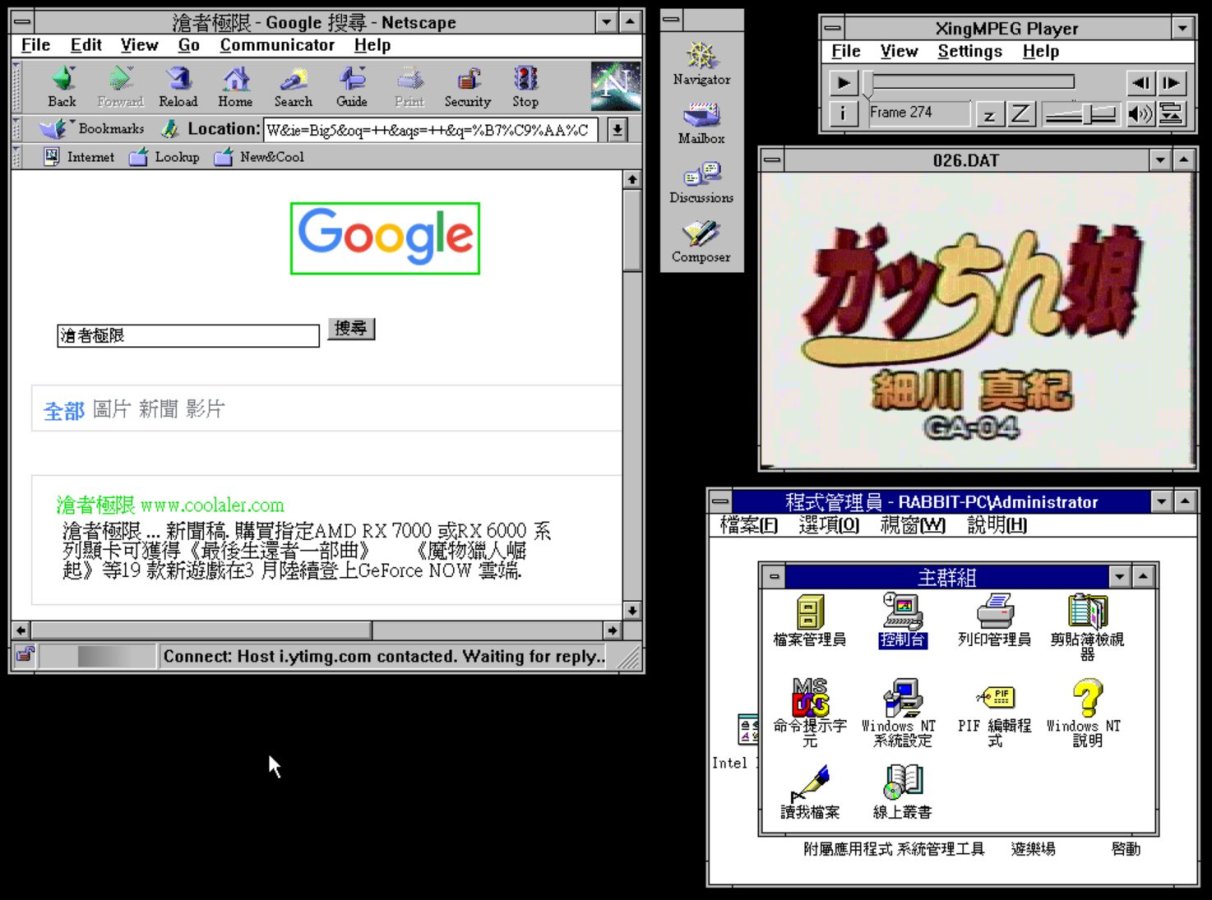Viewport: 1212px width, 900px height.
Task: Open the Lookup personal toolbar folder
Action: (164, 157)
